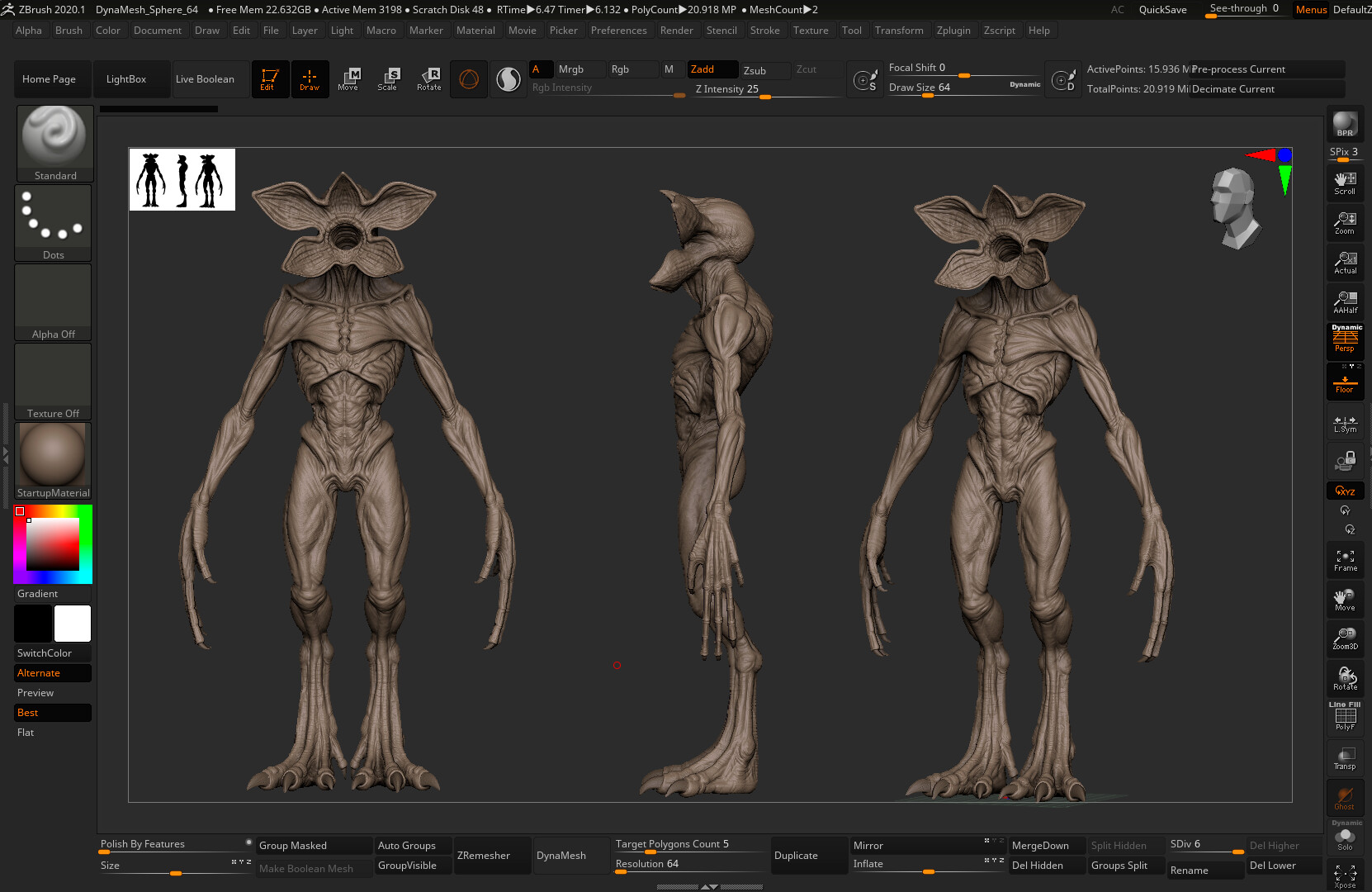Click the head camera orientation gizmo
1372x892 pixels.
pos(1235,207)
